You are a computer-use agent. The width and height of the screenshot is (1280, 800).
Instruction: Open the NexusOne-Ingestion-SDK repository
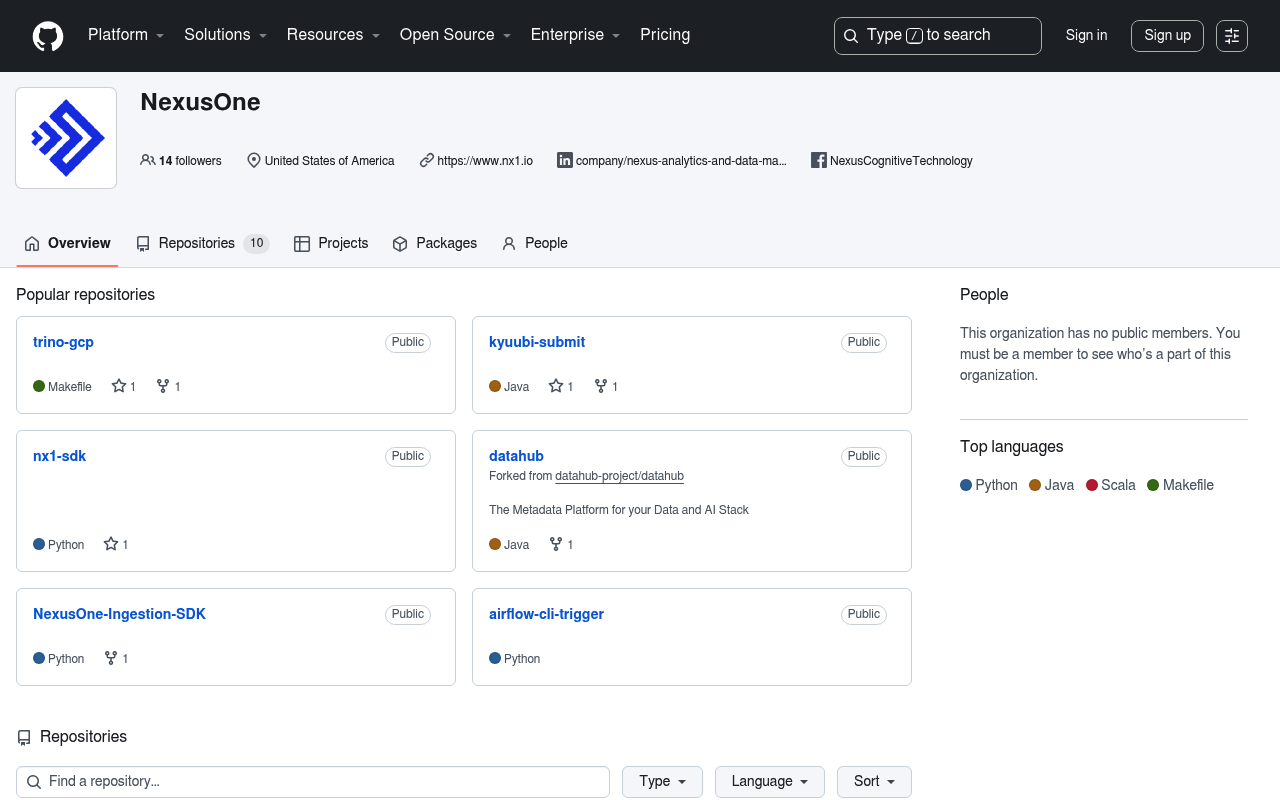119,614
